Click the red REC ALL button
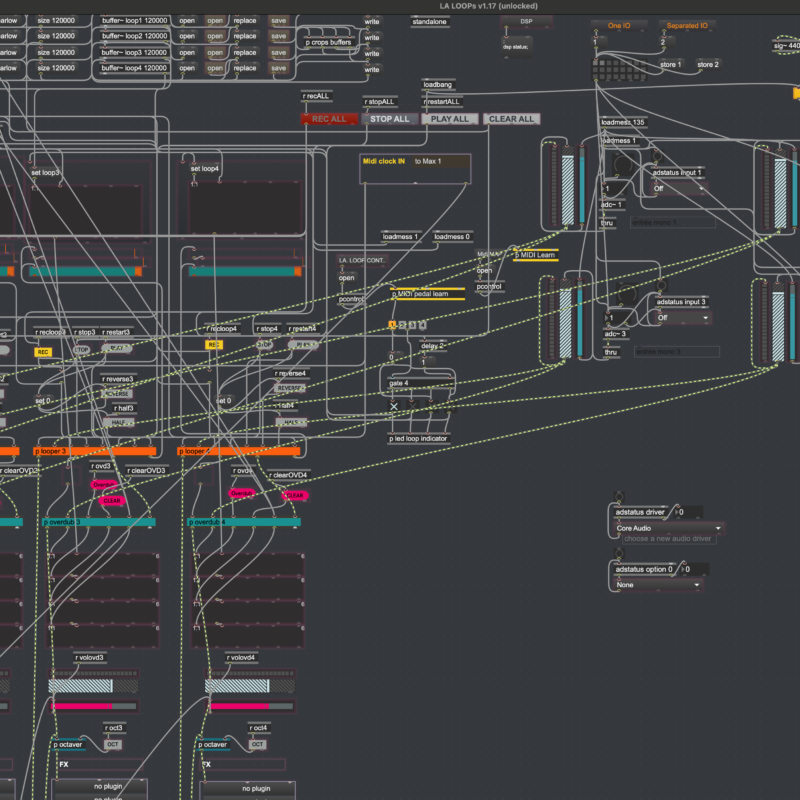The image size is (800, 800). (329, 119)
